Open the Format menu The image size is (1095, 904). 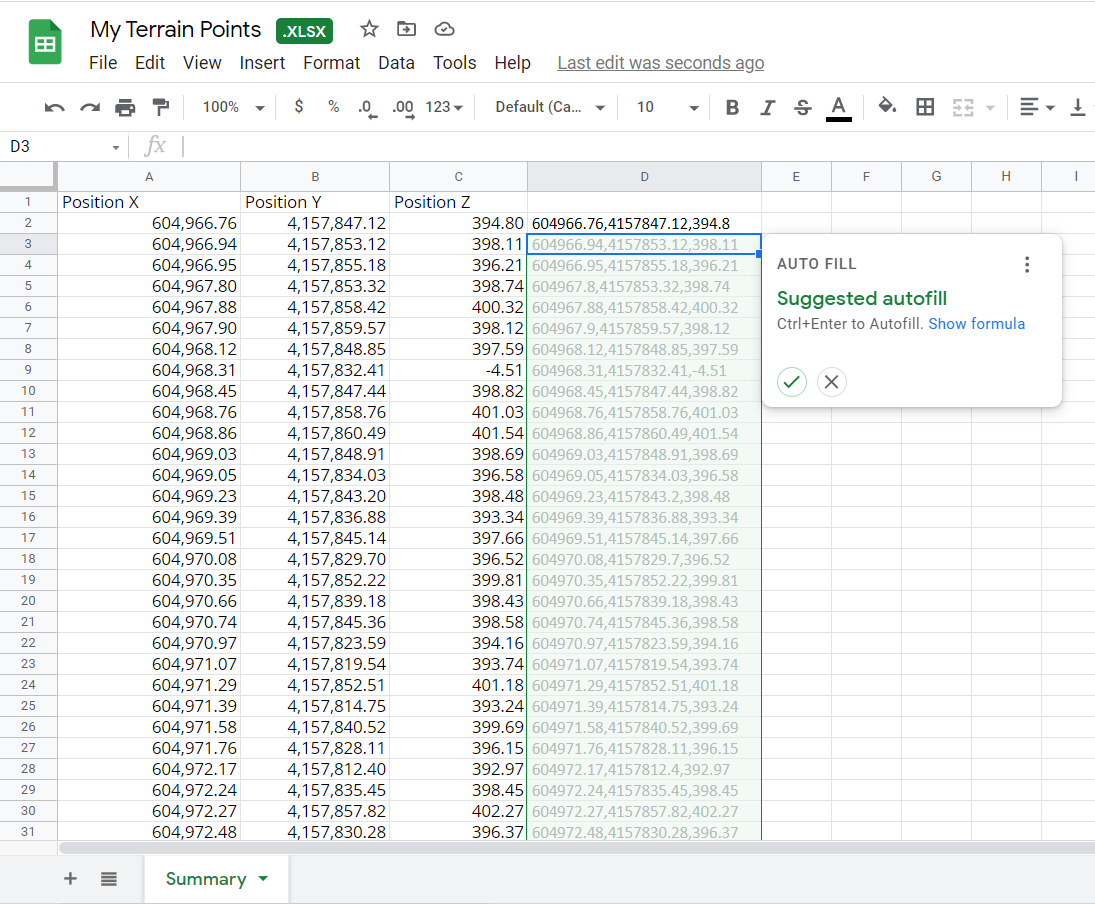pos(332,63)
